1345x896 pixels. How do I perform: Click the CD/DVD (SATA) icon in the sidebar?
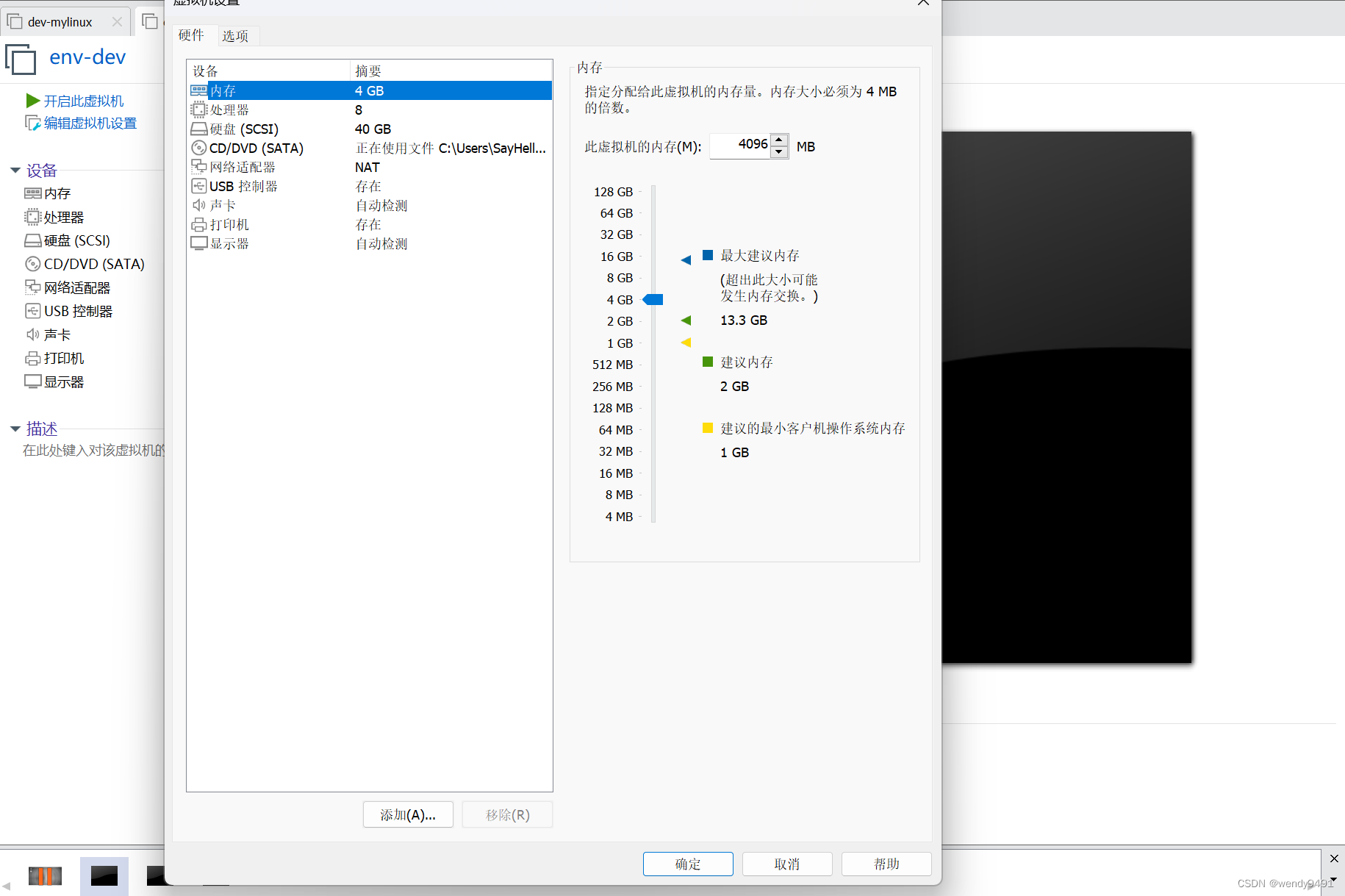coord(32,264)
